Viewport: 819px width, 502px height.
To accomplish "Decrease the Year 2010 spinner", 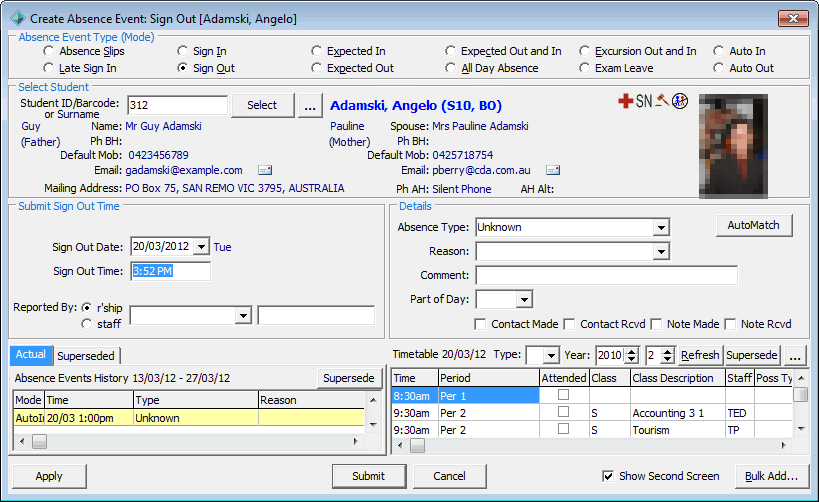I will pos(632,359).
